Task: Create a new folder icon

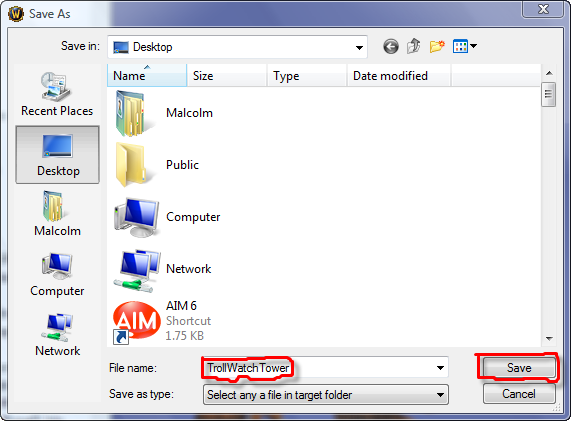Action: coord(437,46)
